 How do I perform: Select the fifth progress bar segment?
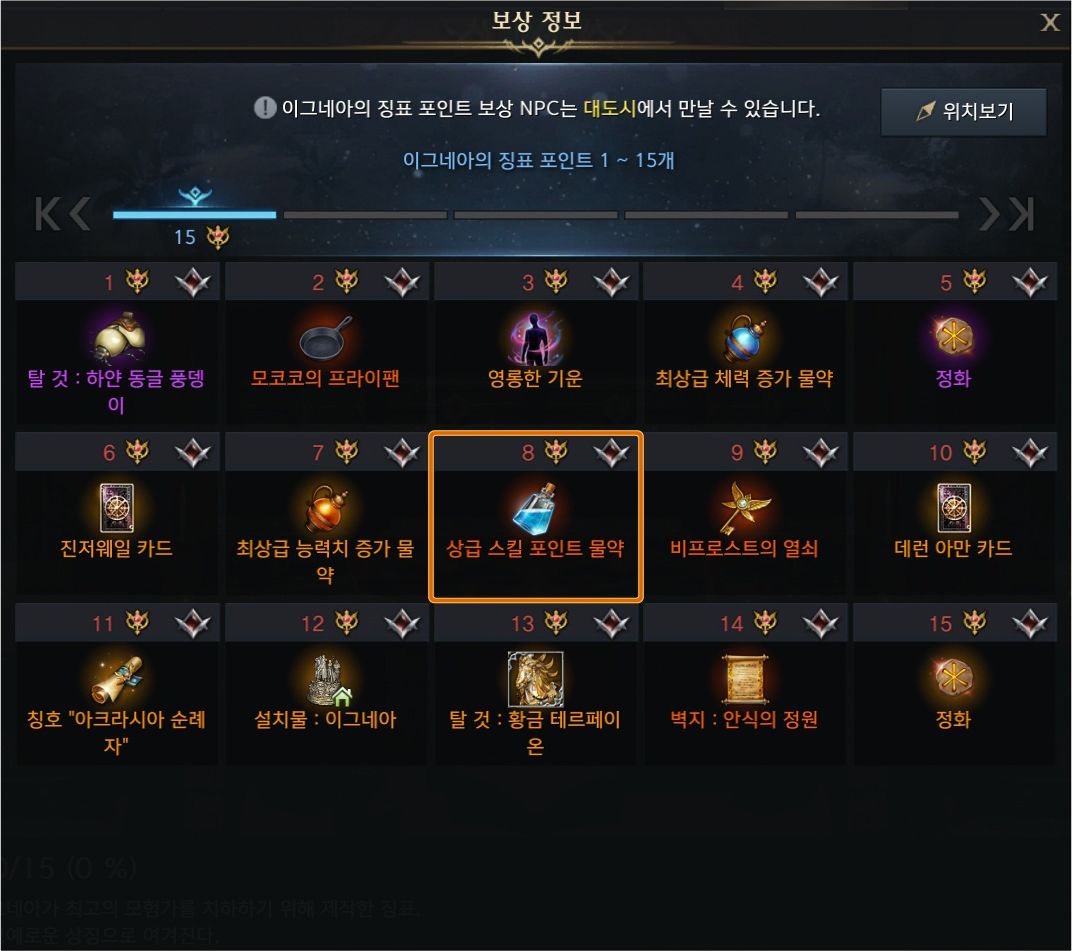click(877, 215)
